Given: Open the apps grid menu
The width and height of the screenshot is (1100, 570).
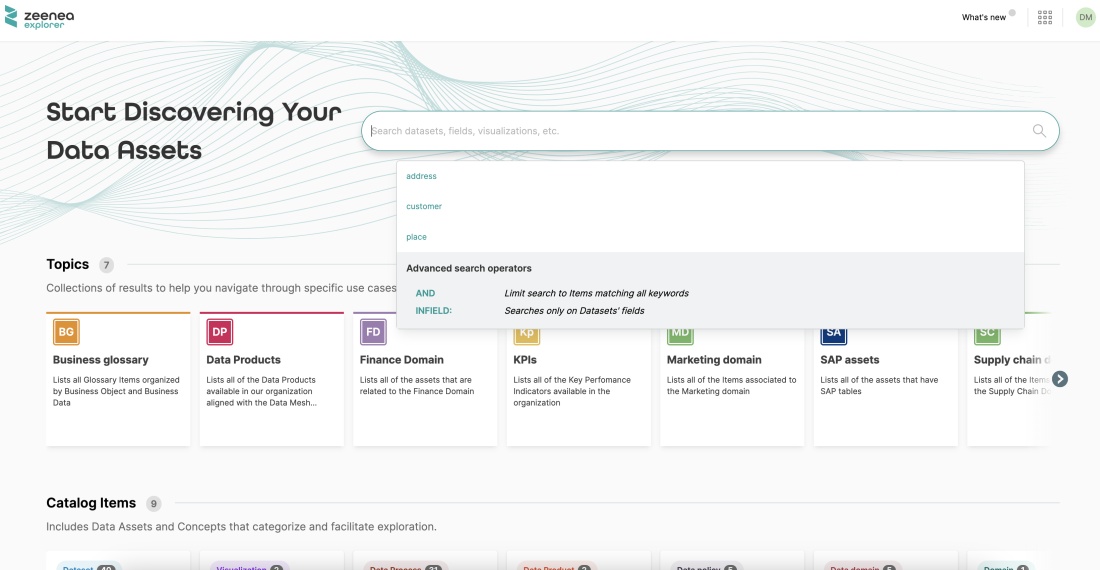Looking at the screenshot, I should (1045, 17).
